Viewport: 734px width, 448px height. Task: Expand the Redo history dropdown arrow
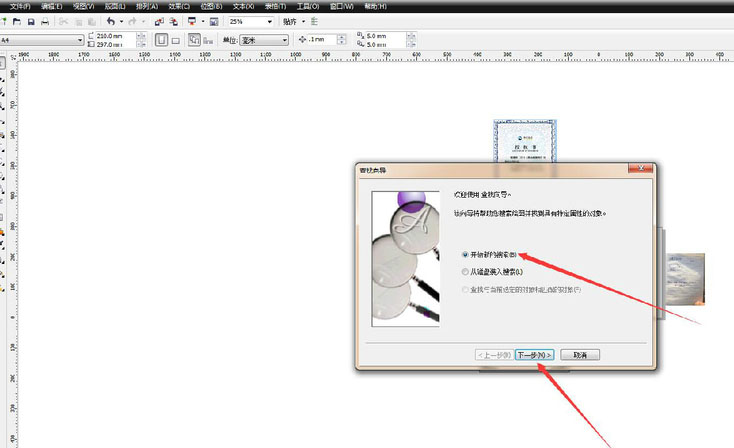143,22
